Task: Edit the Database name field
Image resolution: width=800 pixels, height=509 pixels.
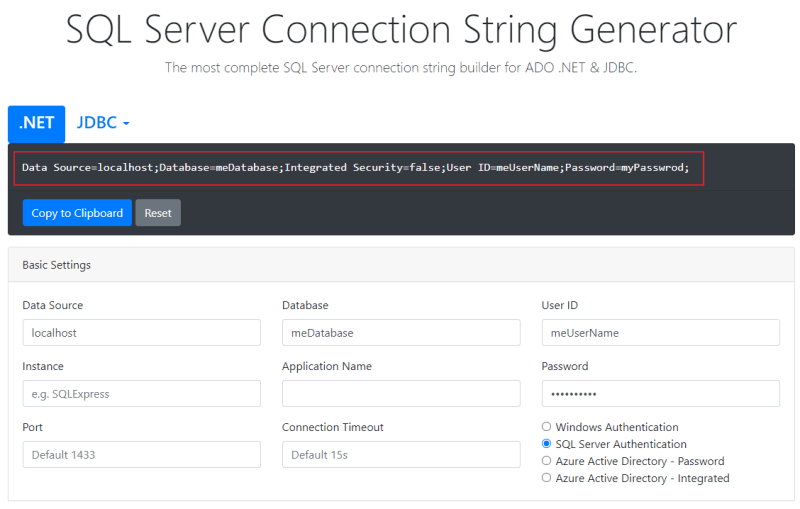Action: coord(401,333)
